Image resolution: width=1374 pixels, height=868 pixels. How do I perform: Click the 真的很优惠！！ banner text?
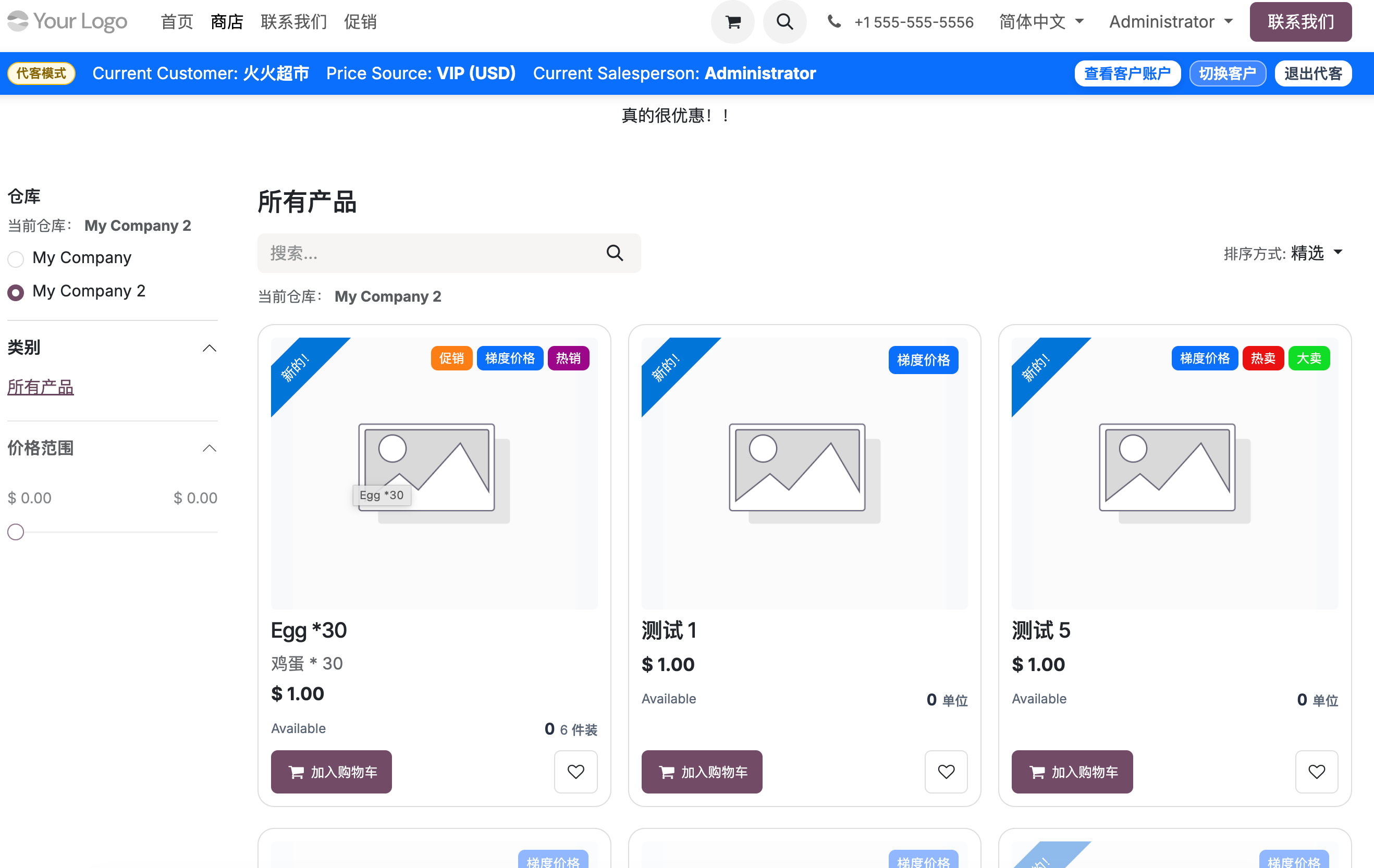pyautogui.click(x=675, y=116)
